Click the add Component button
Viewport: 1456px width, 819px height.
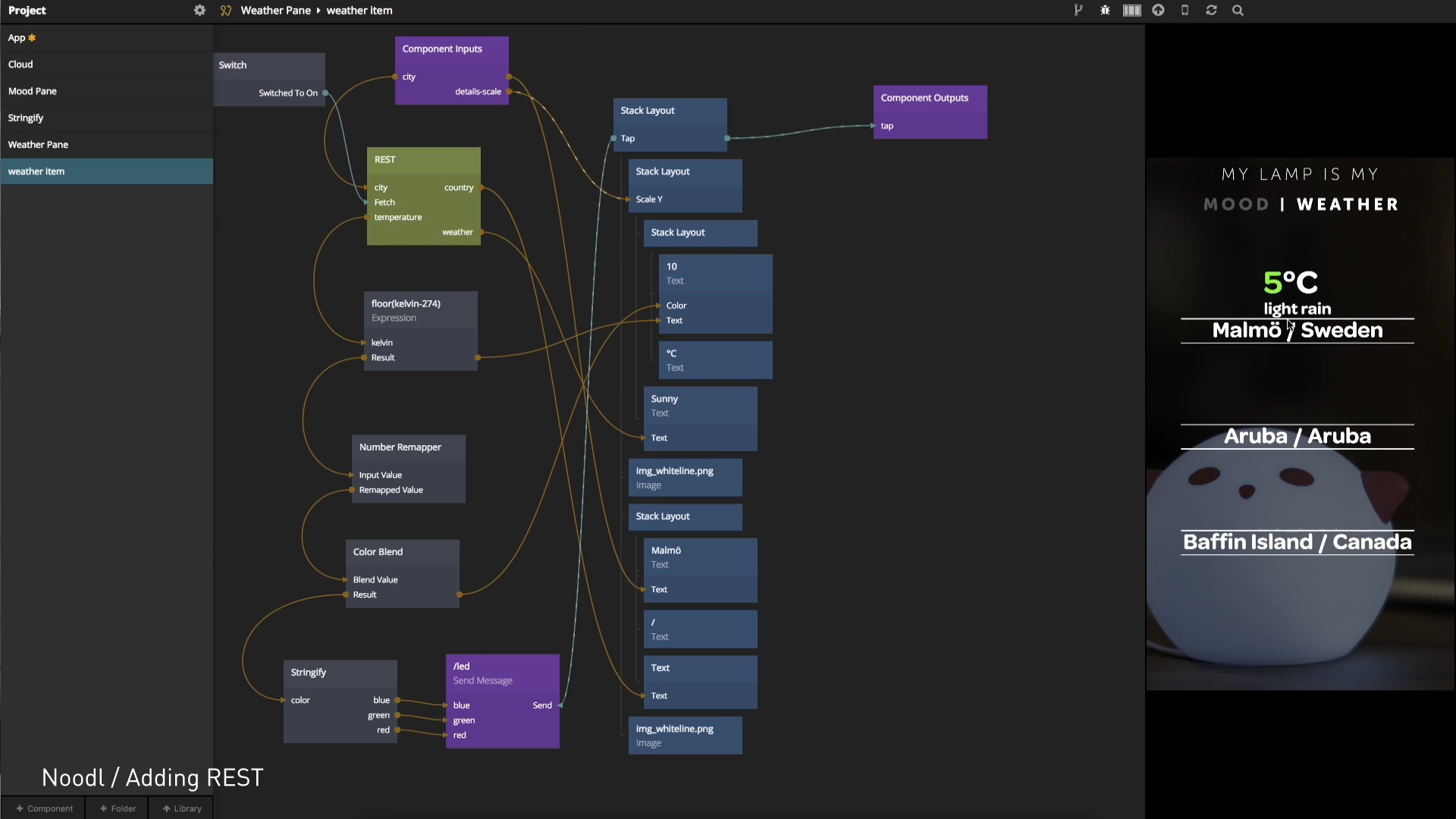click(45, 808)
